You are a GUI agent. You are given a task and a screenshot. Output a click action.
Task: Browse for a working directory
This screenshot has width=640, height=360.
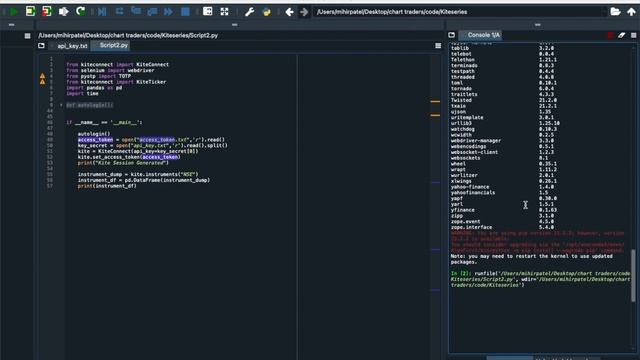(615, 11)
